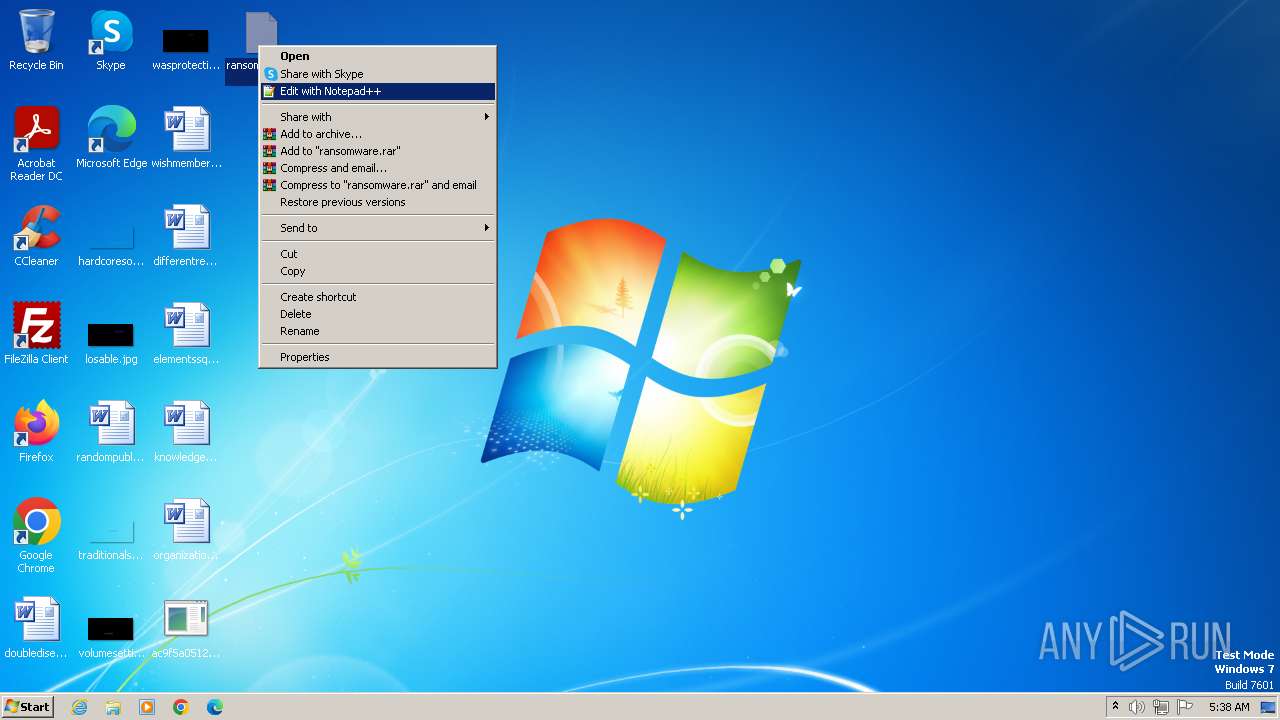The height and width of the screenshot is (720, 1280).
Task: Open Windows Explorer from the taskbar
Action: pos(113,707)
